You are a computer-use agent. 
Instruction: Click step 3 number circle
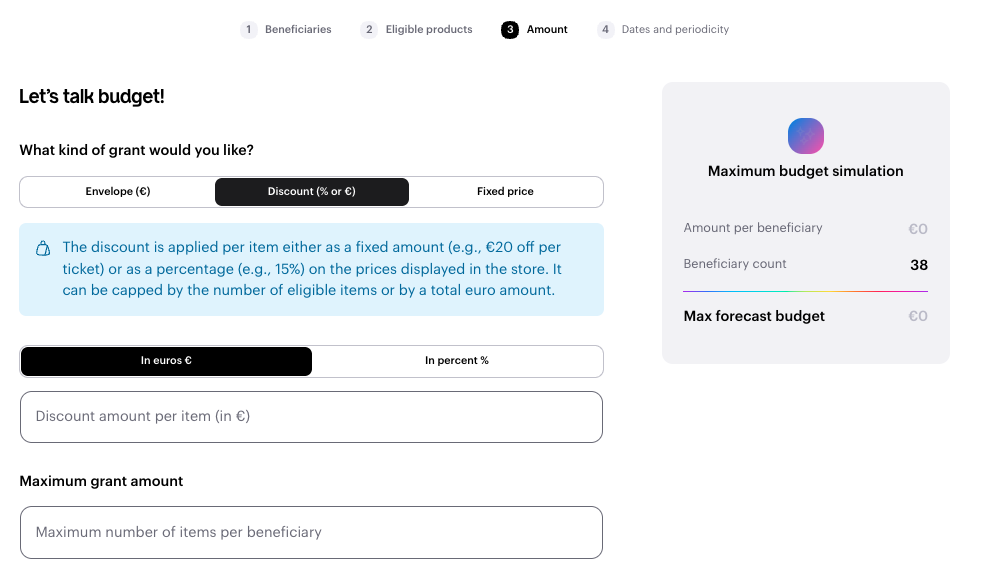pos(510,30)
